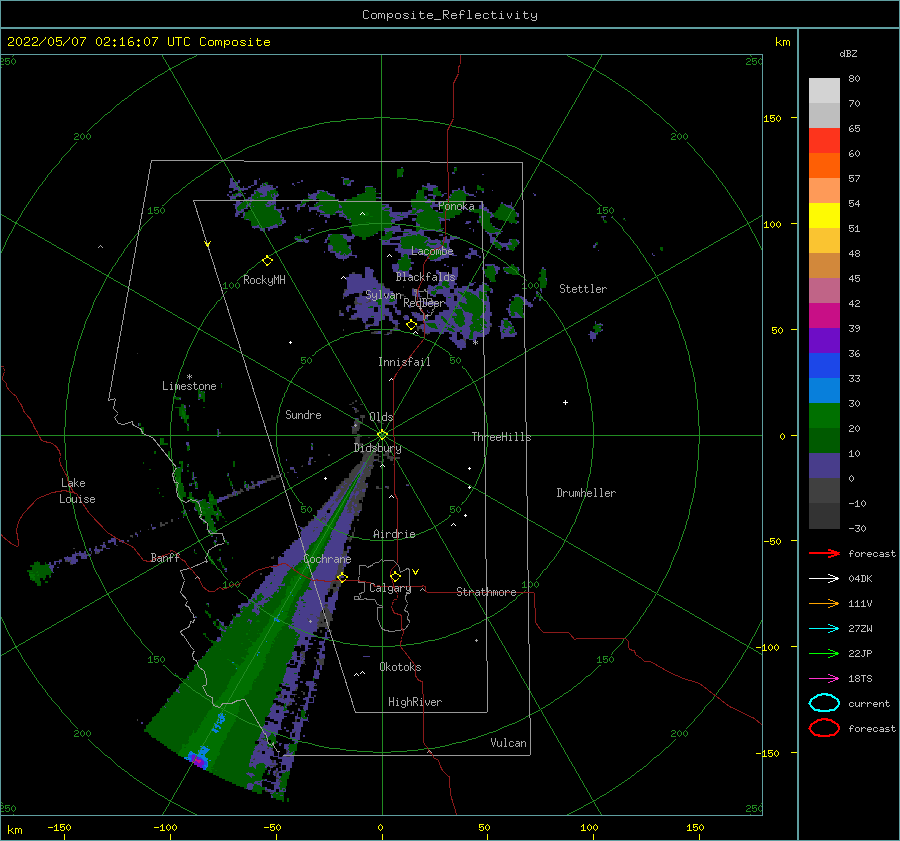Viewport: 900px width, 841px height.
Task: Click the Vulcan label
Action: tap(509, 743)
